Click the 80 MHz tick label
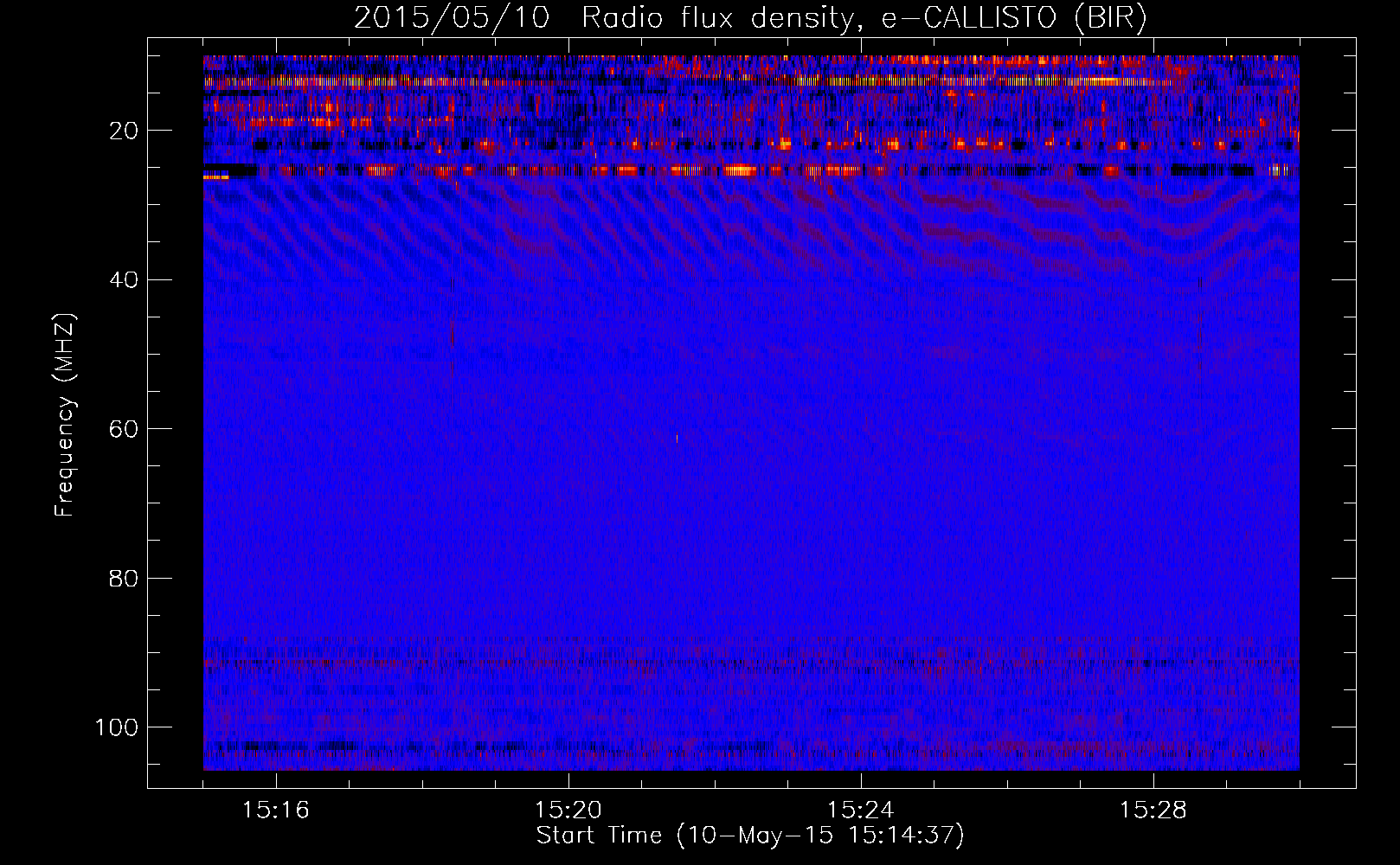 coord(125,579)
